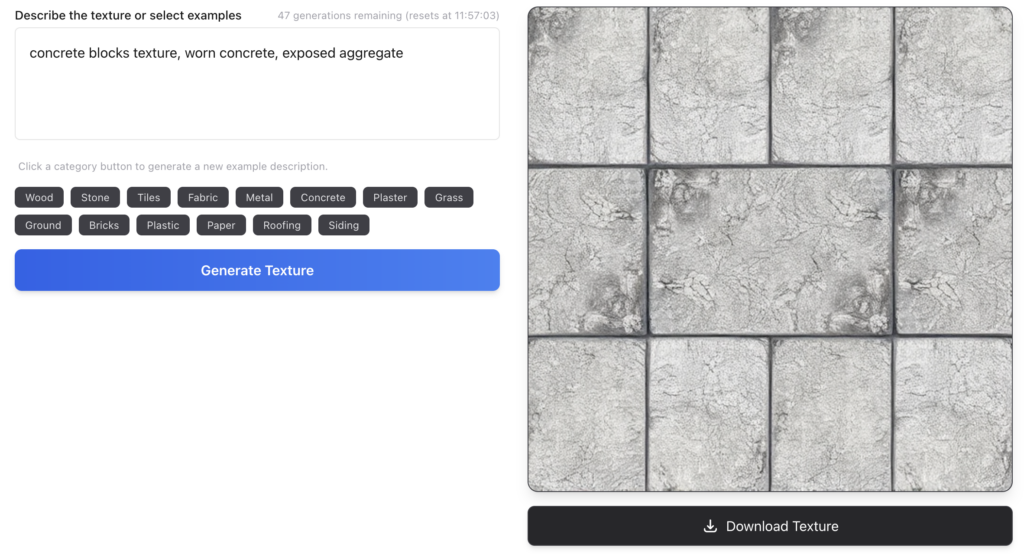The image size is (1024, 554).
Task: Download the generated texture
Action: click(770, 526)
